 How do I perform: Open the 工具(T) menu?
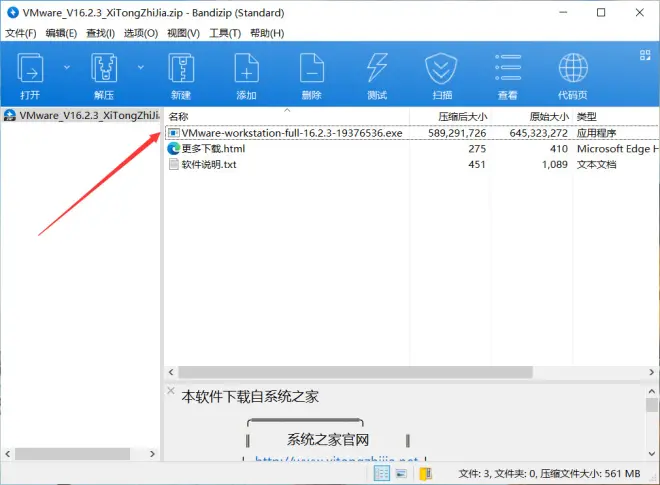[x=225, y=33]
